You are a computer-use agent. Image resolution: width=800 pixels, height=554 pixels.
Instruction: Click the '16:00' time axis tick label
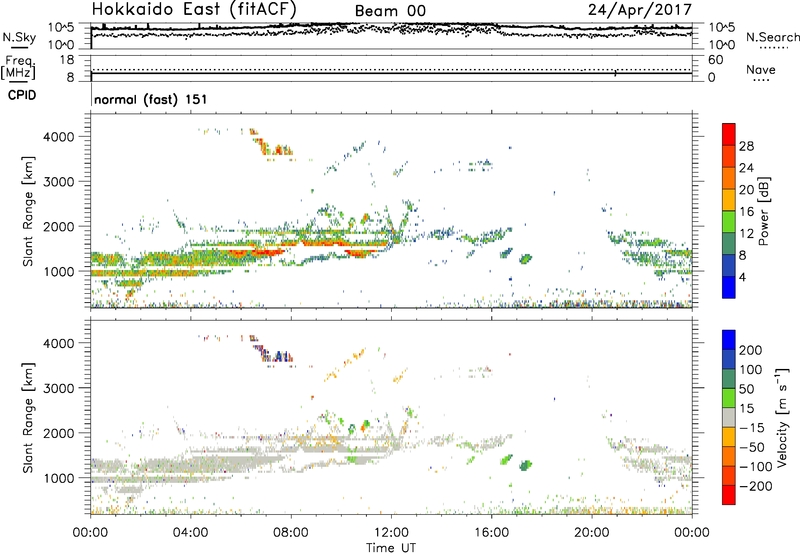click(491, 533)
